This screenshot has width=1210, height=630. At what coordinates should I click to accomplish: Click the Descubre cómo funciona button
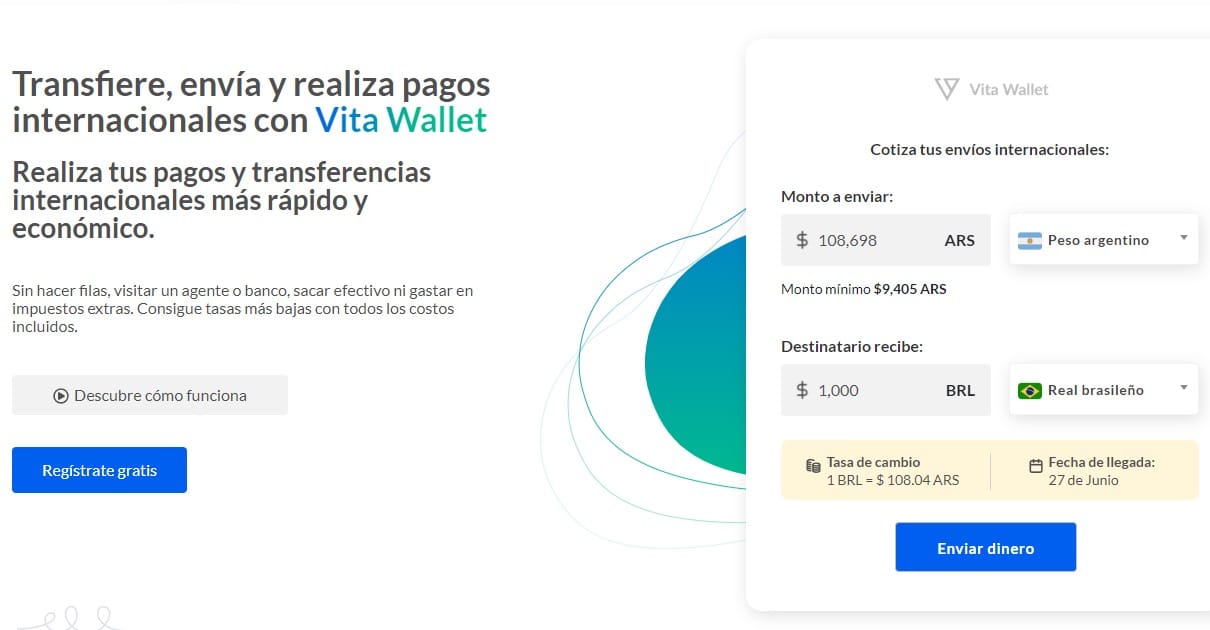[x=150, y=395]
